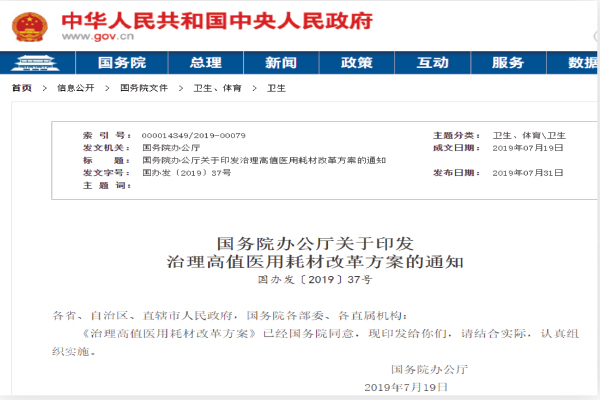Go to the 新闻 section

[281, 63]
